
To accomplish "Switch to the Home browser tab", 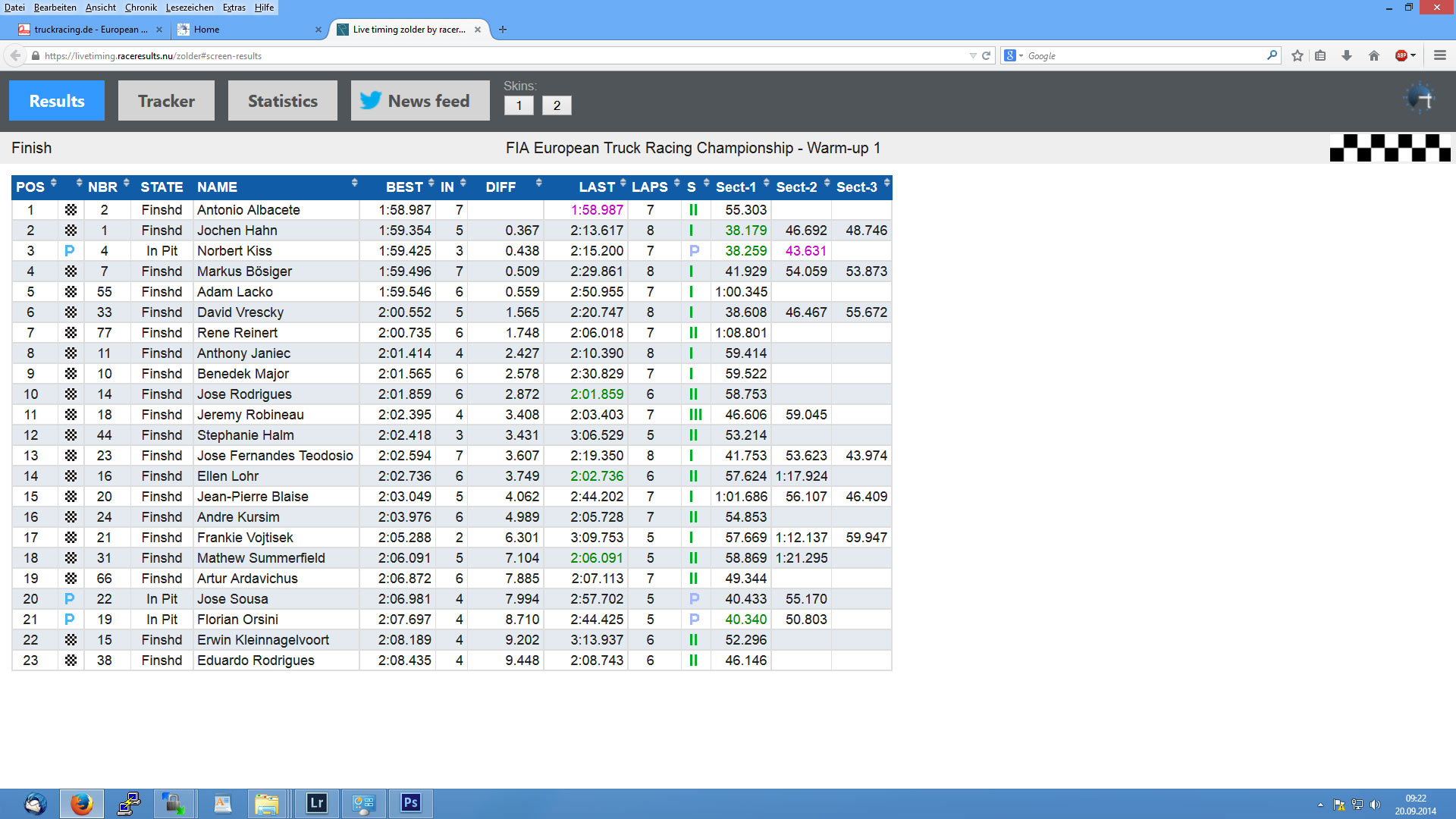I will tap(249, 30).
